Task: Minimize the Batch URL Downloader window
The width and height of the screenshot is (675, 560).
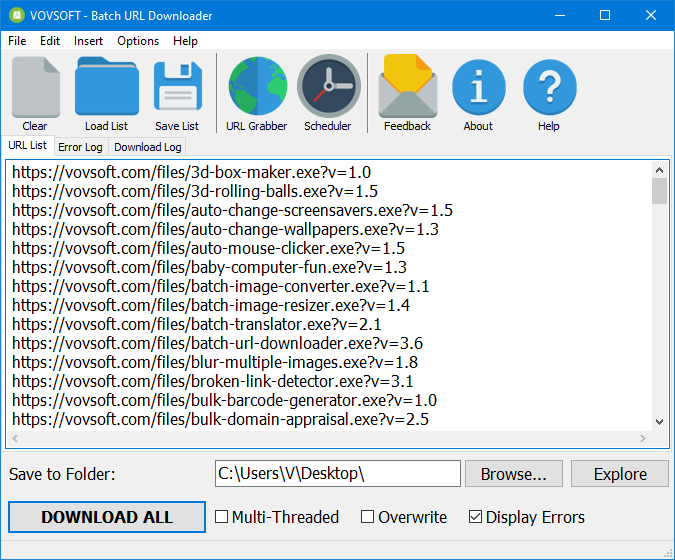Action: coord(560,15)
